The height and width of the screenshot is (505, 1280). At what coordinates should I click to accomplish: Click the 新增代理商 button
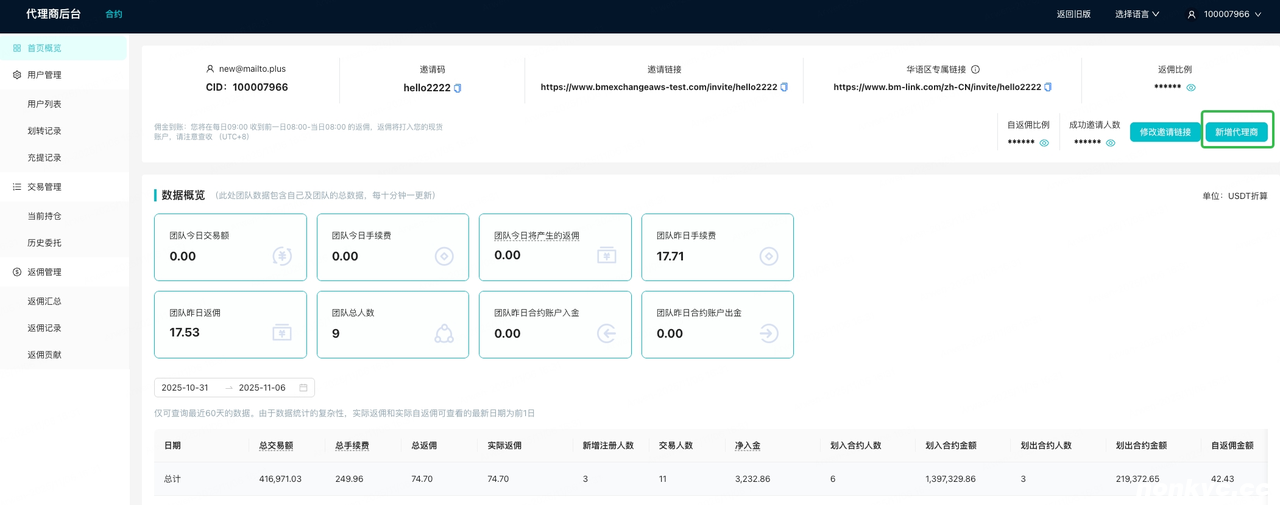click(1237, 132)
